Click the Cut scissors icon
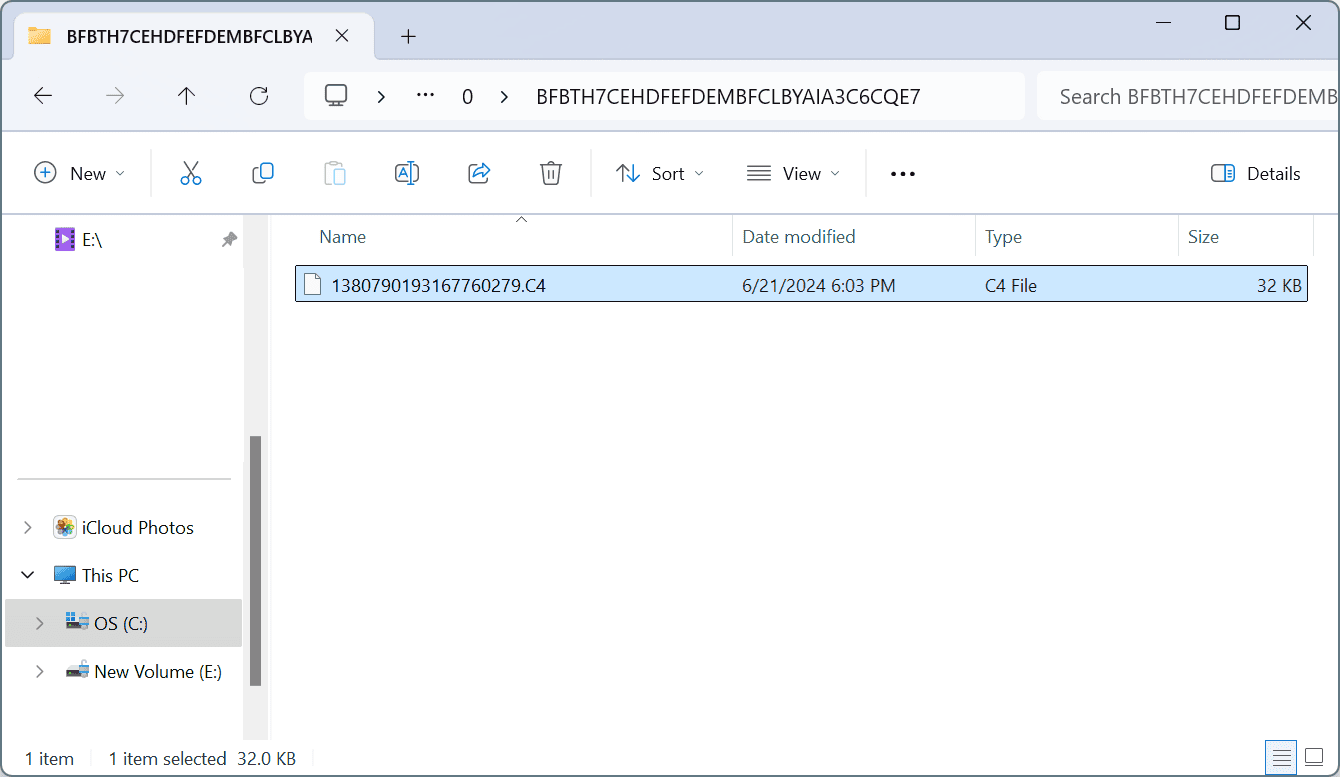Image resolution: width=1340 pixels, height=777 pixels. (x=191, y=173)
